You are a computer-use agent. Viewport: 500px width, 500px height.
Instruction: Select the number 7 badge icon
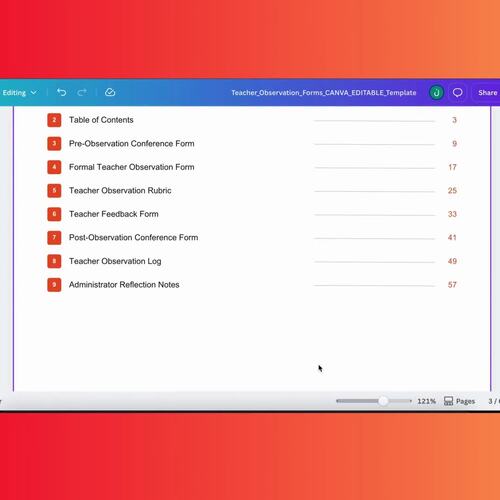click(x=54, y=238)
